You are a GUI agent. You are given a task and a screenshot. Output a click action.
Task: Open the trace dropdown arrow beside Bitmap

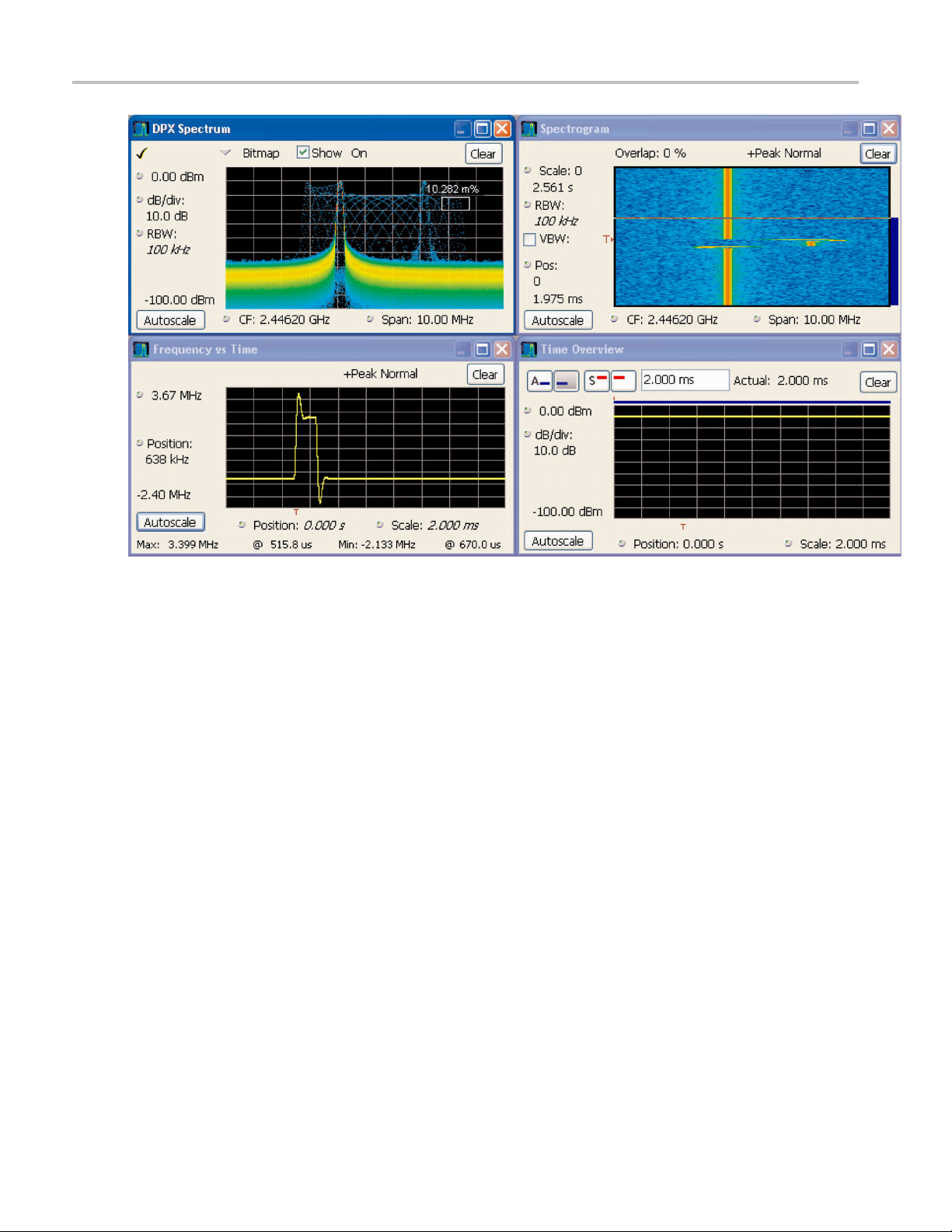225,152
